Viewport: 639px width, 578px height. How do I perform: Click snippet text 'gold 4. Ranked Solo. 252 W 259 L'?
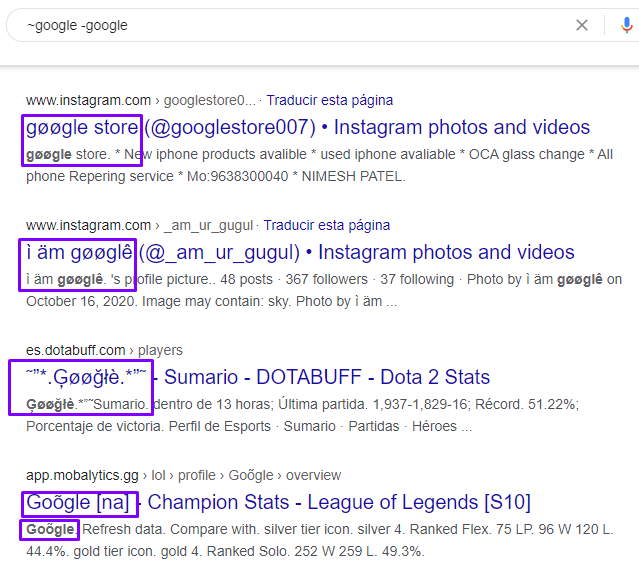[x=269, y=552]
